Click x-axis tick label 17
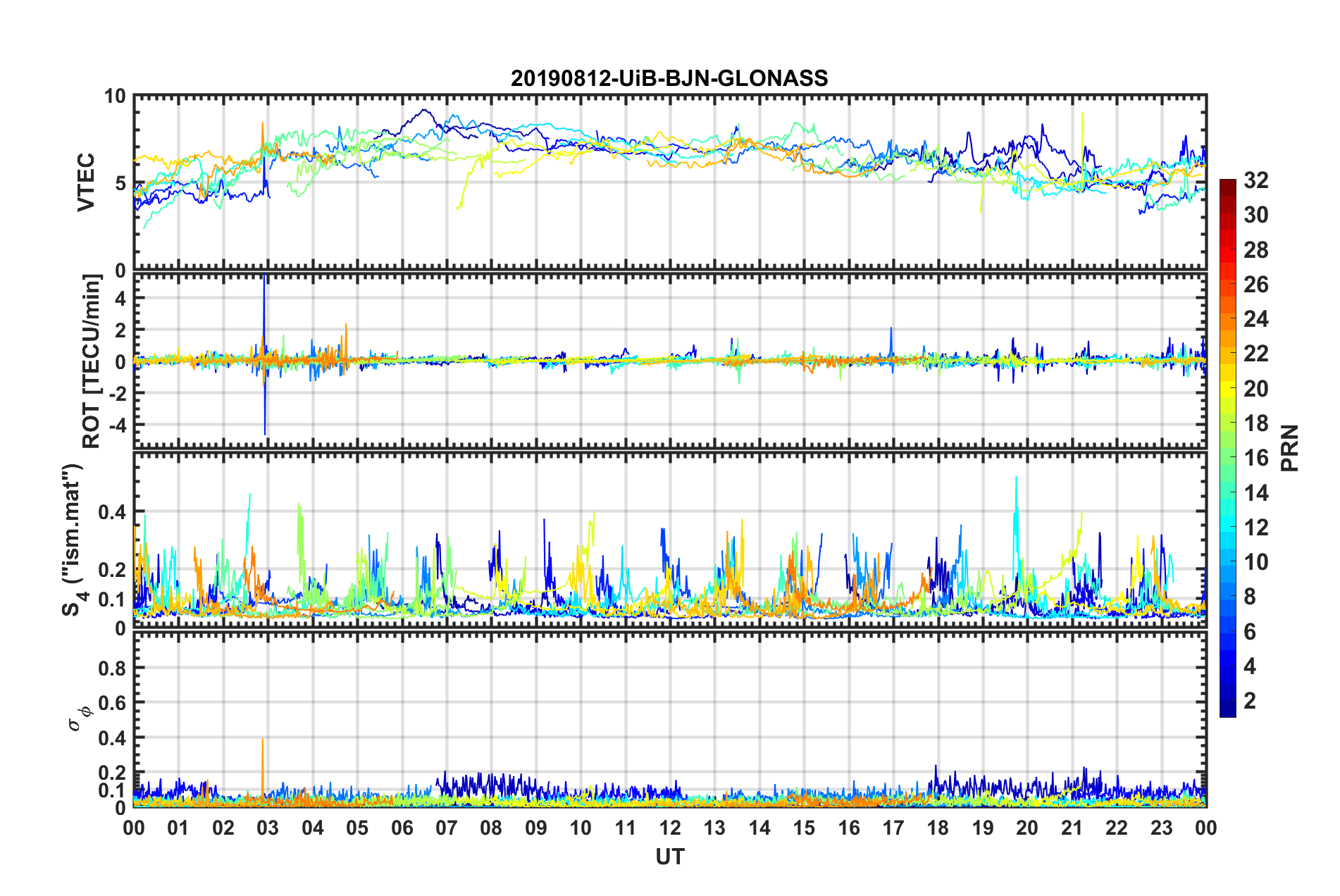Screen dimensions: 1340x896 [x=893, y=828]
